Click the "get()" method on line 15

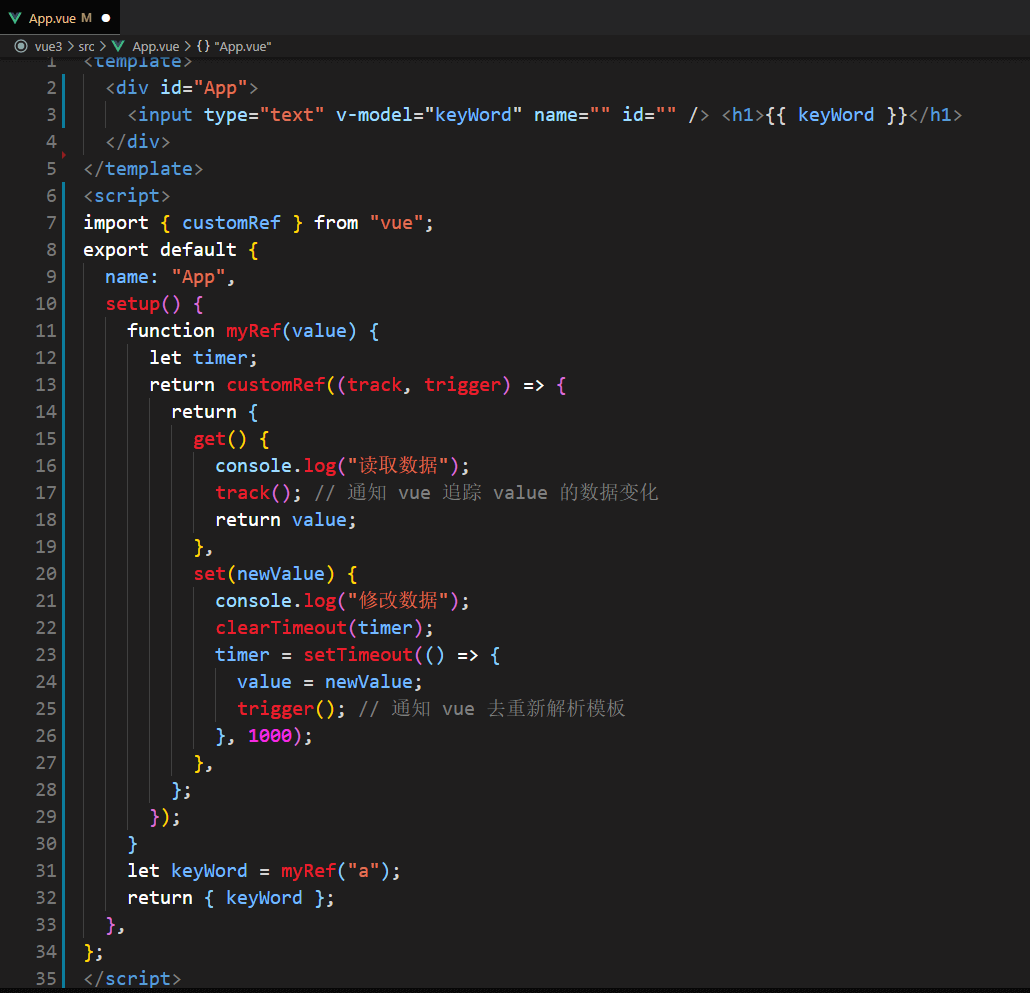[220, 439]
